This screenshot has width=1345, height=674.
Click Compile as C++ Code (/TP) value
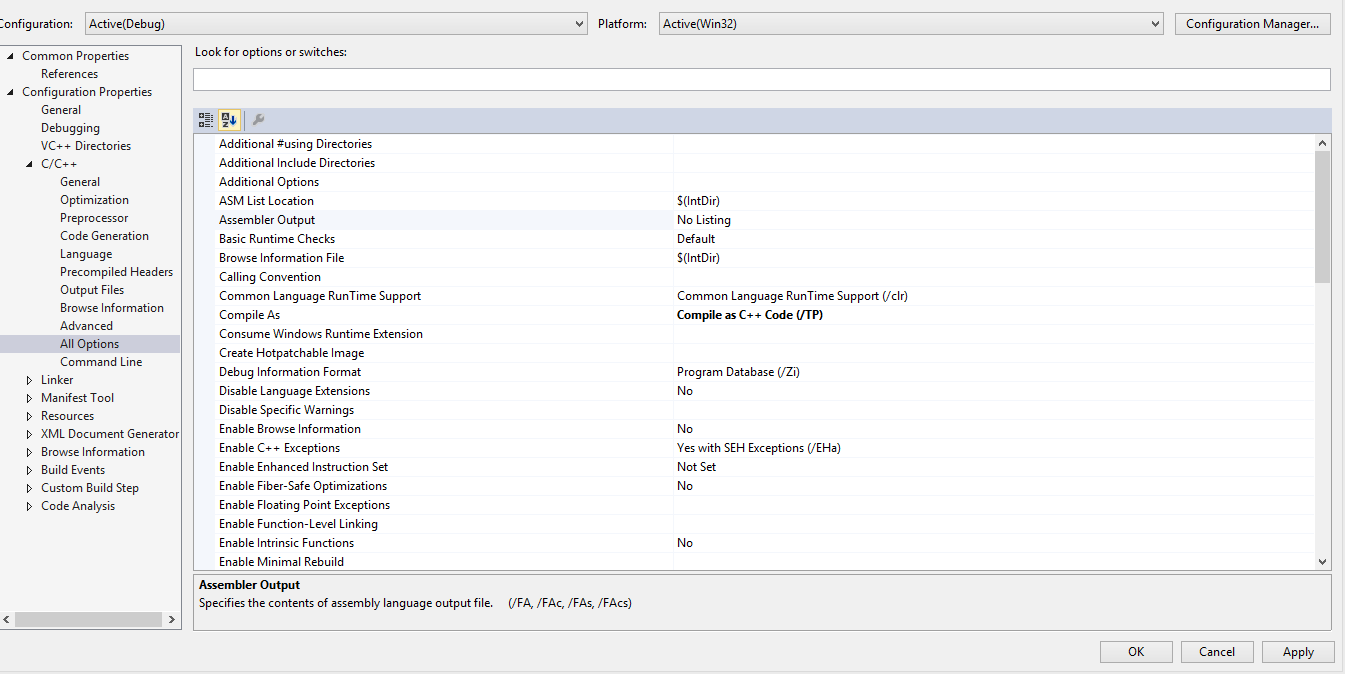tap(750, 315)
